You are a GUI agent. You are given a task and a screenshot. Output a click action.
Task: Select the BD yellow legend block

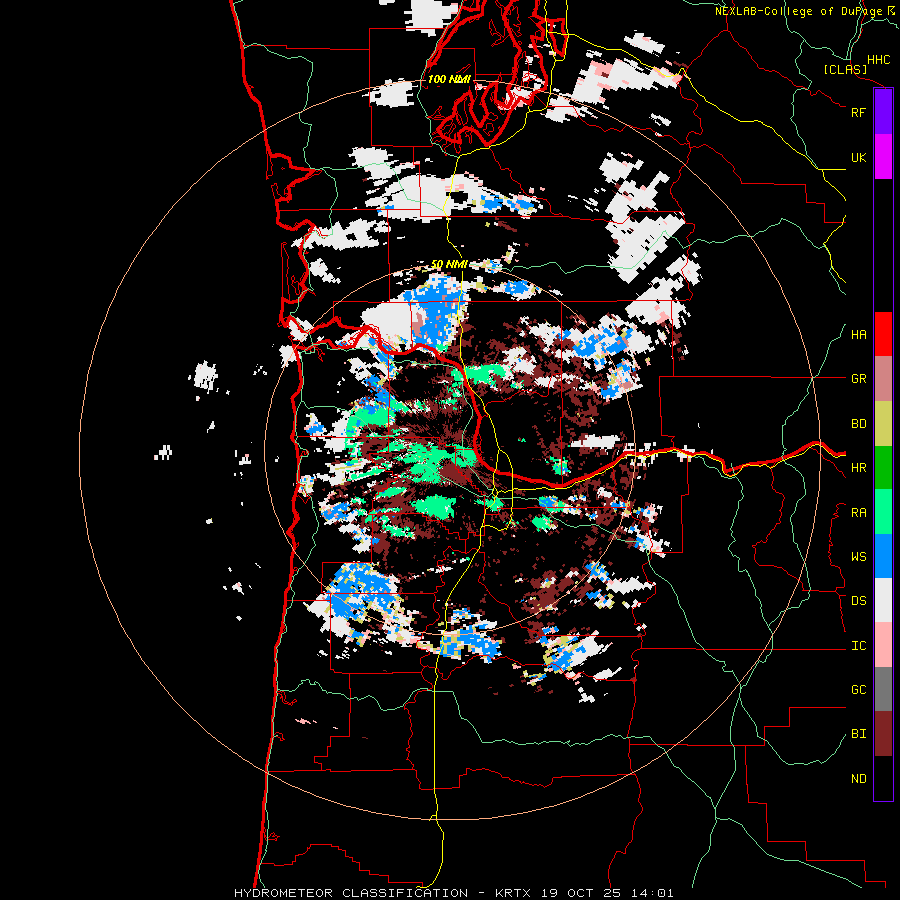pos(883,424)
